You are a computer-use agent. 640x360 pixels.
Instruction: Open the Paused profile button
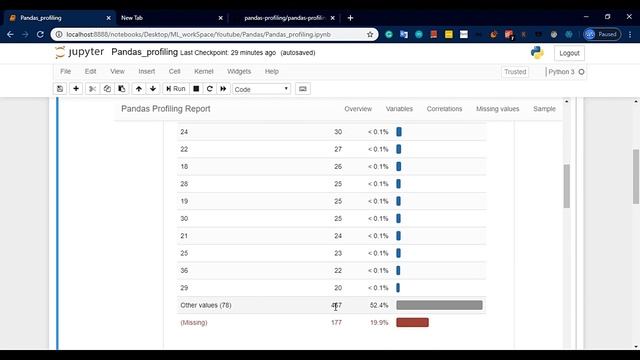pos(602,35)
